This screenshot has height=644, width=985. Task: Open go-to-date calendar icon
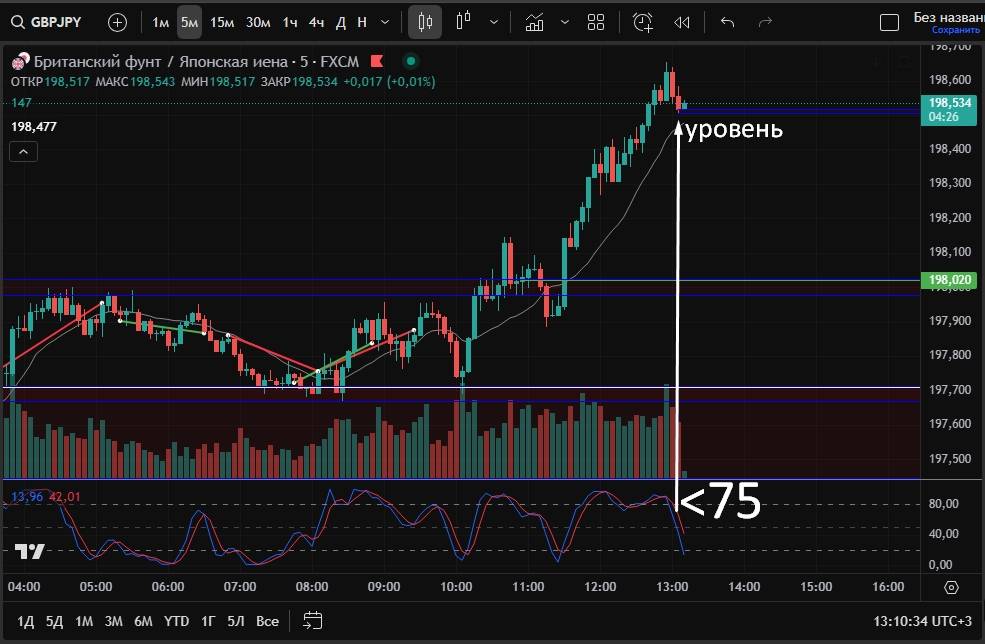coord(313,620)
